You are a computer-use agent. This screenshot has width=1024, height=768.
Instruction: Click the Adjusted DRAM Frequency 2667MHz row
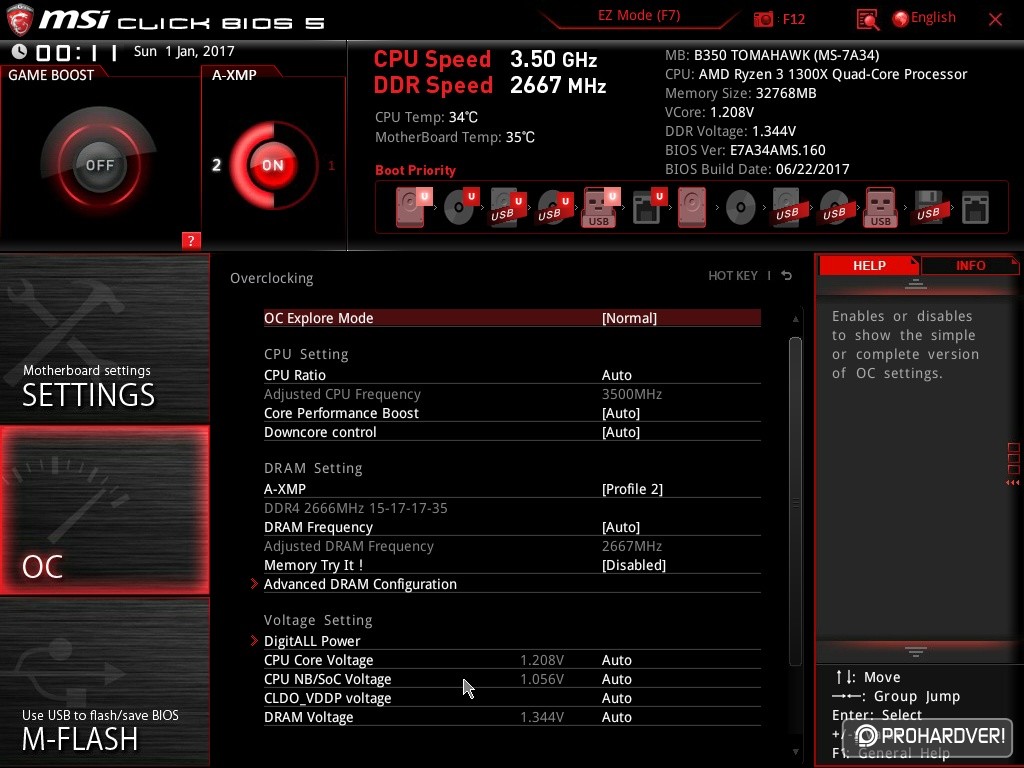tap(512, 546)
